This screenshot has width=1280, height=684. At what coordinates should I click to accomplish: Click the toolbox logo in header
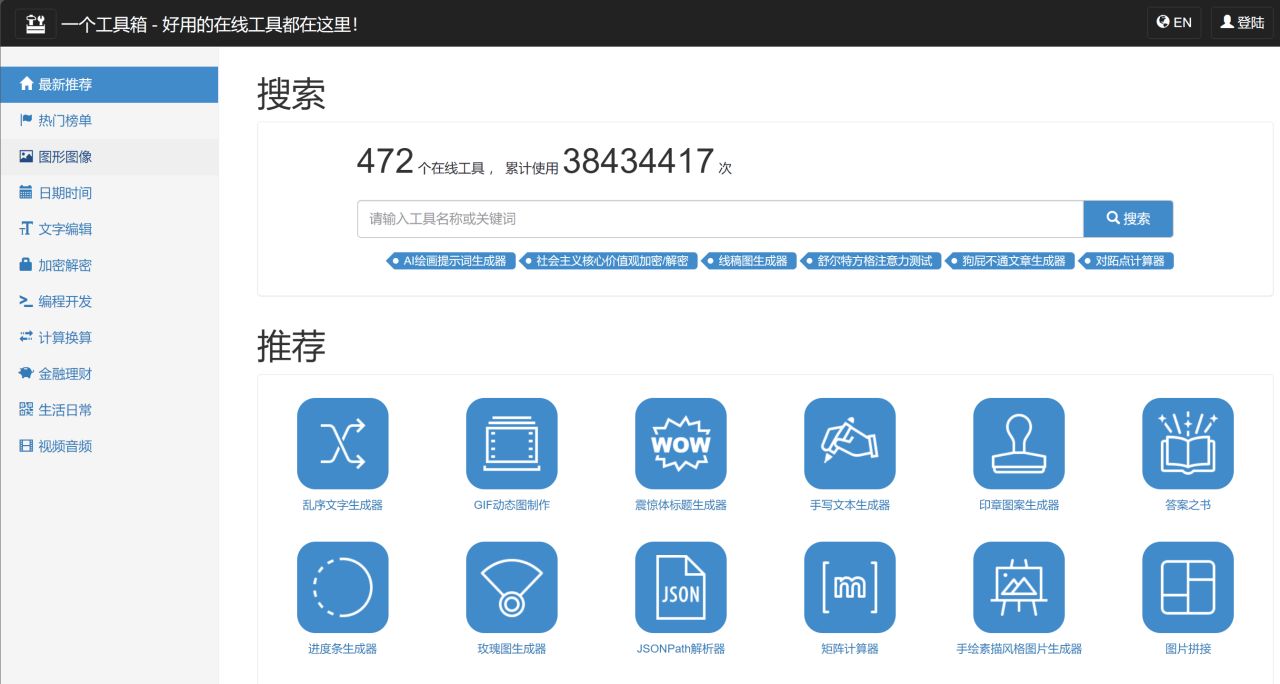tap(35, 23)
